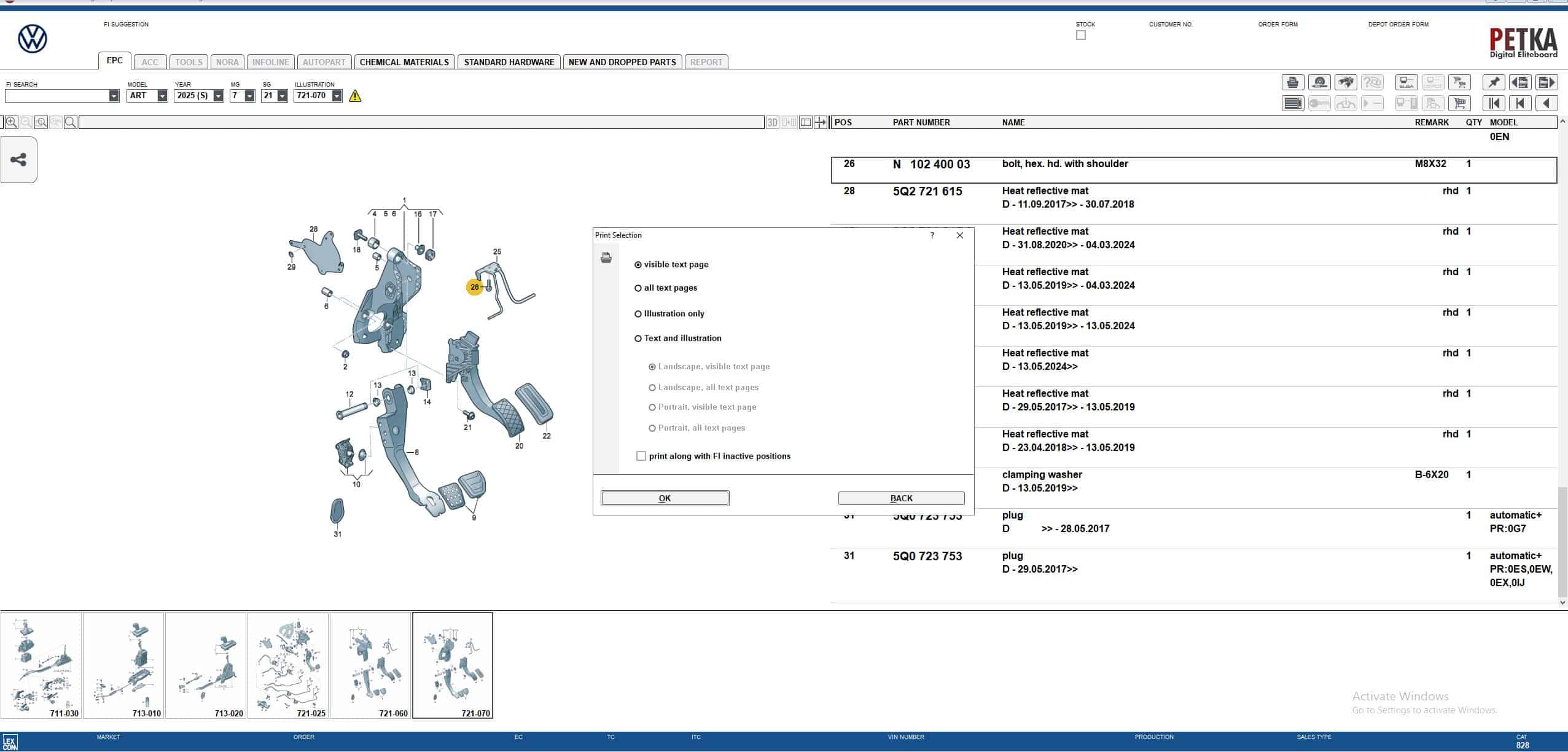This screenshot has height=752, width=1568.
Task: Jump to first page with double-bar arrow
Action: point(1493,103)
